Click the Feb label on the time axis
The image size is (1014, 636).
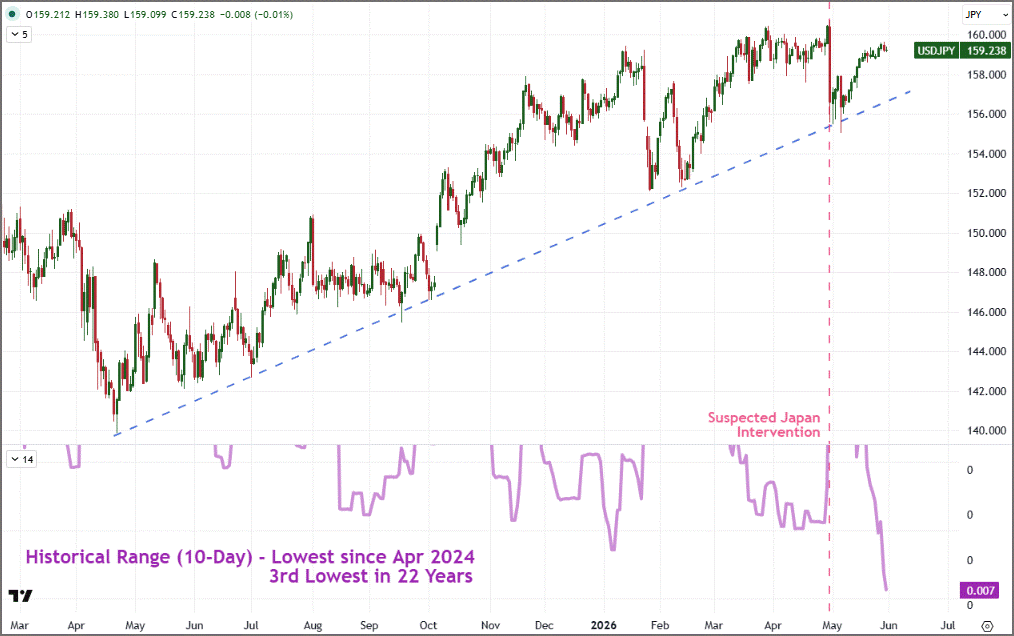(660, 626)
